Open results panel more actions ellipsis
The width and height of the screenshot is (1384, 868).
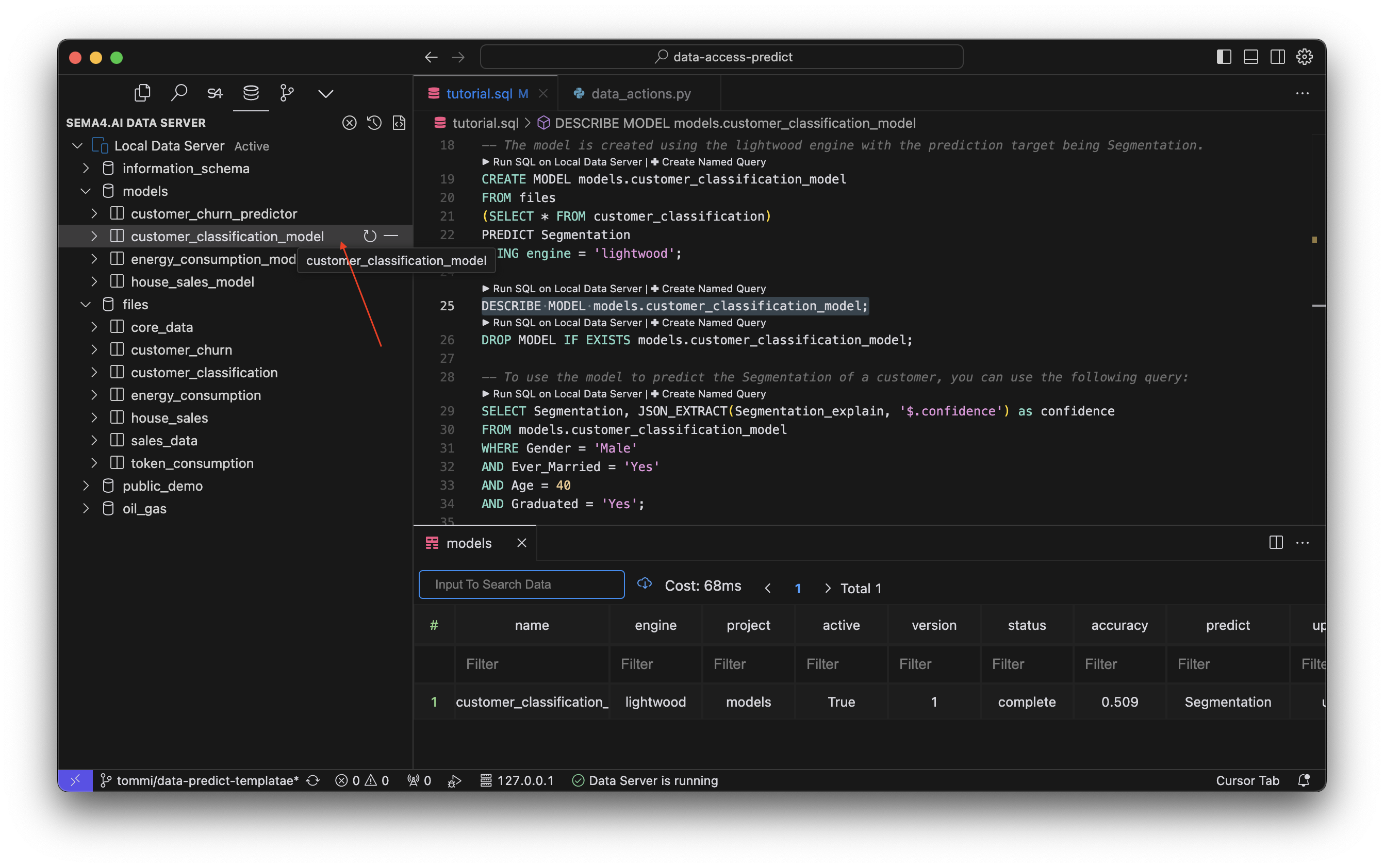click(1303, 542)
